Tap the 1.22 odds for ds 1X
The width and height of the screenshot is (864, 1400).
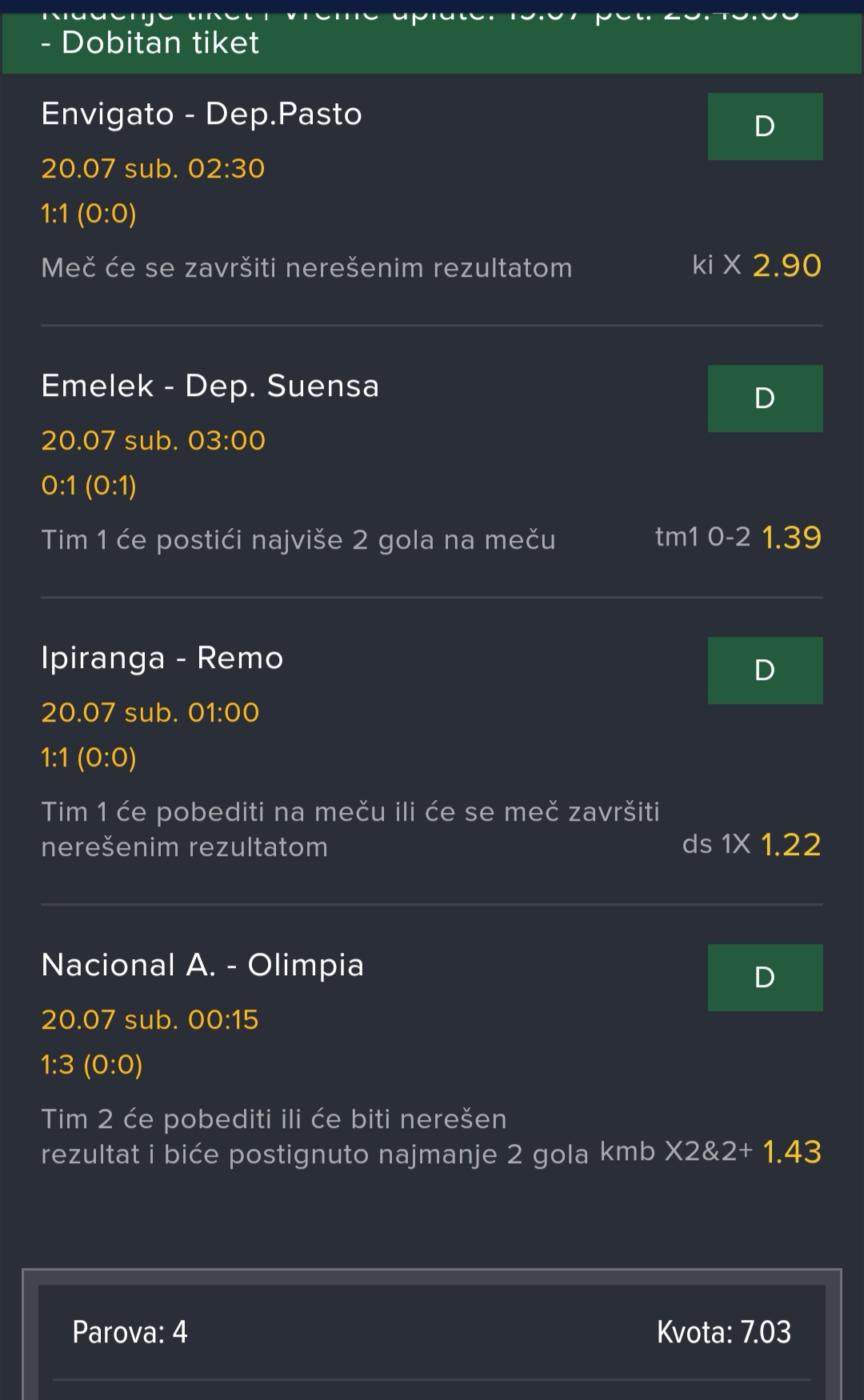[x=790, y=845]
